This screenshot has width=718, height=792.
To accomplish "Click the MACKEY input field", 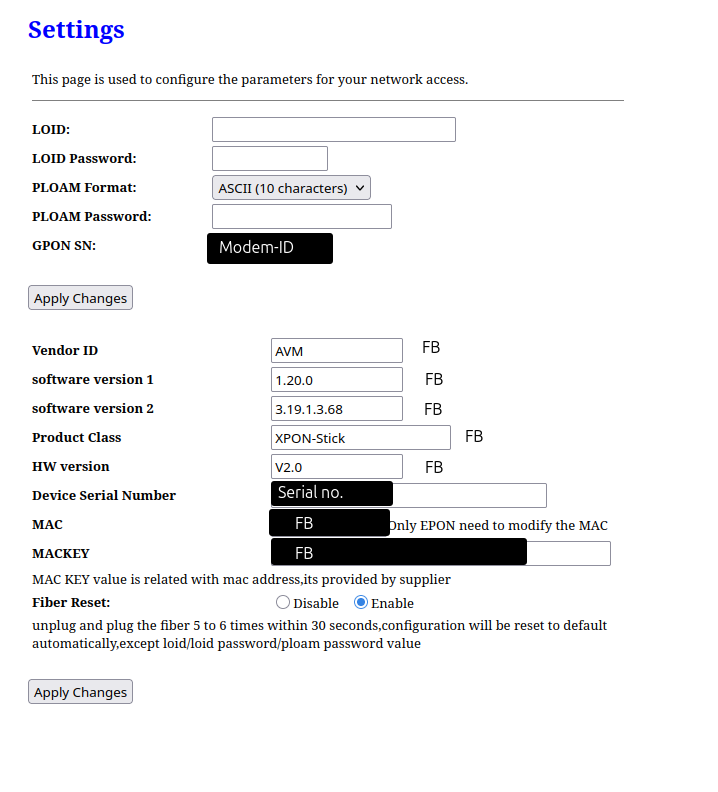I will click(441, 553).
